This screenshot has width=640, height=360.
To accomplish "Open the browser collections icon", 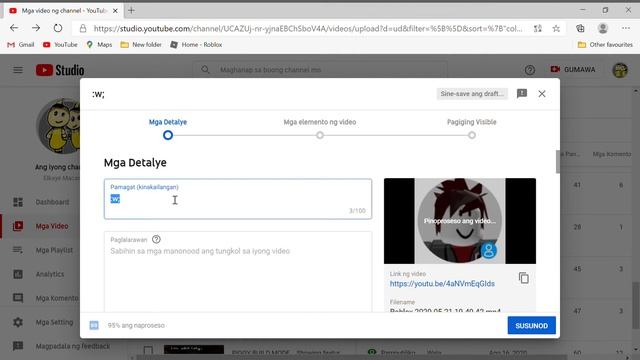I will (580, 29).
